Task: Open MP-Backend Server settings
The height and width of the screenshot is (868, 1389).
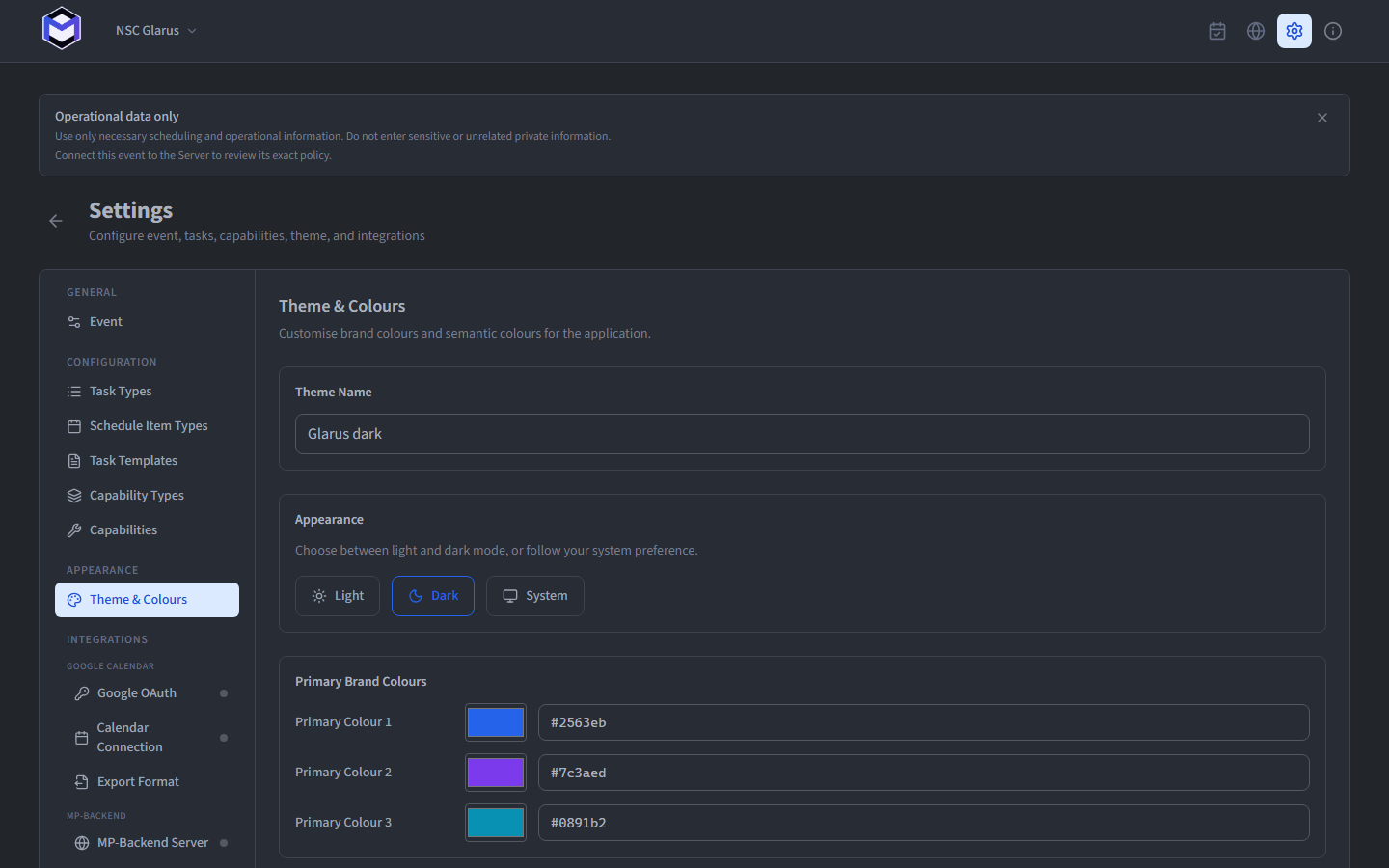Action: [150, 843]
